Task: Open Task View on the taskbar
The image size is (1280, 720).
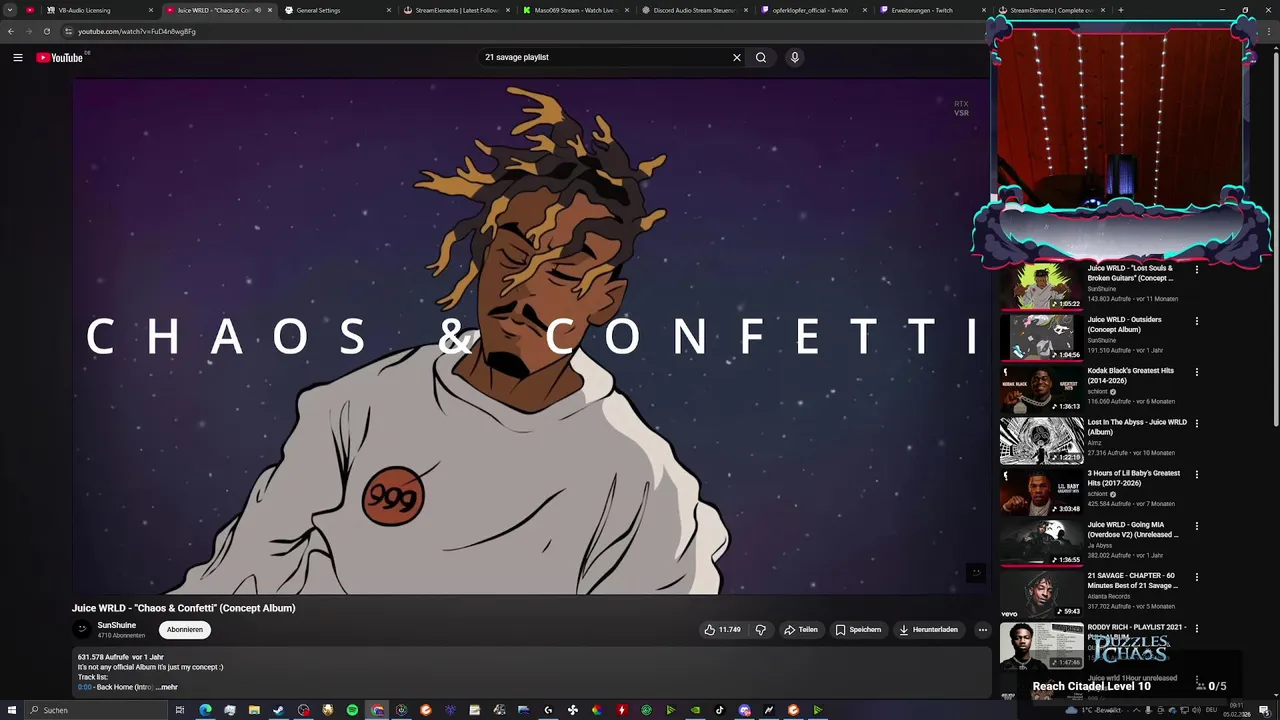Action: tap(179, 710)
